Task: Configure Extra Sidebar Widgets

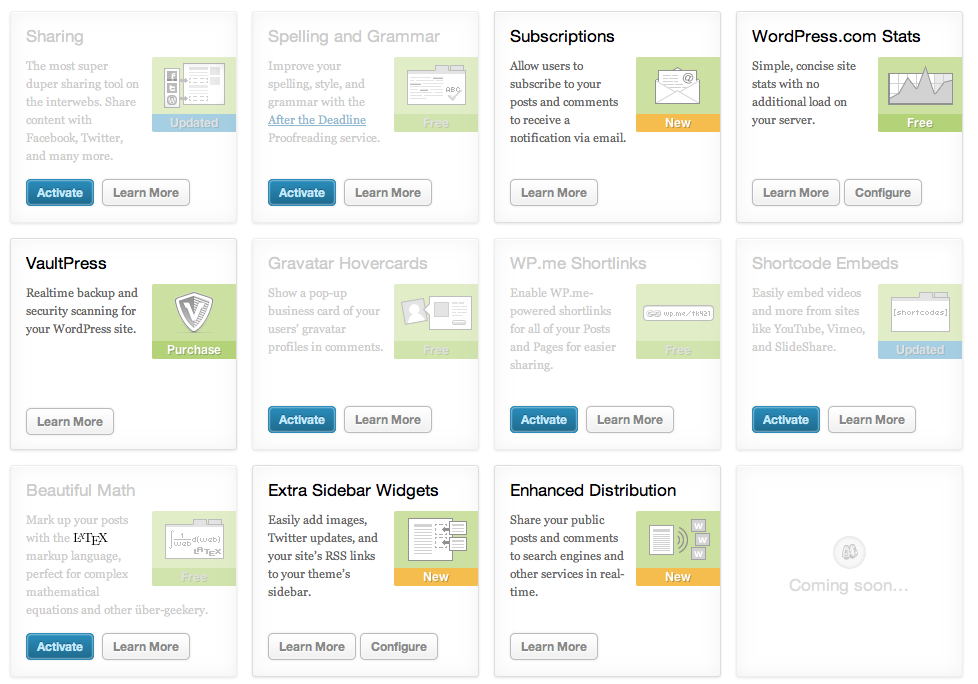Action: (398, 647)
